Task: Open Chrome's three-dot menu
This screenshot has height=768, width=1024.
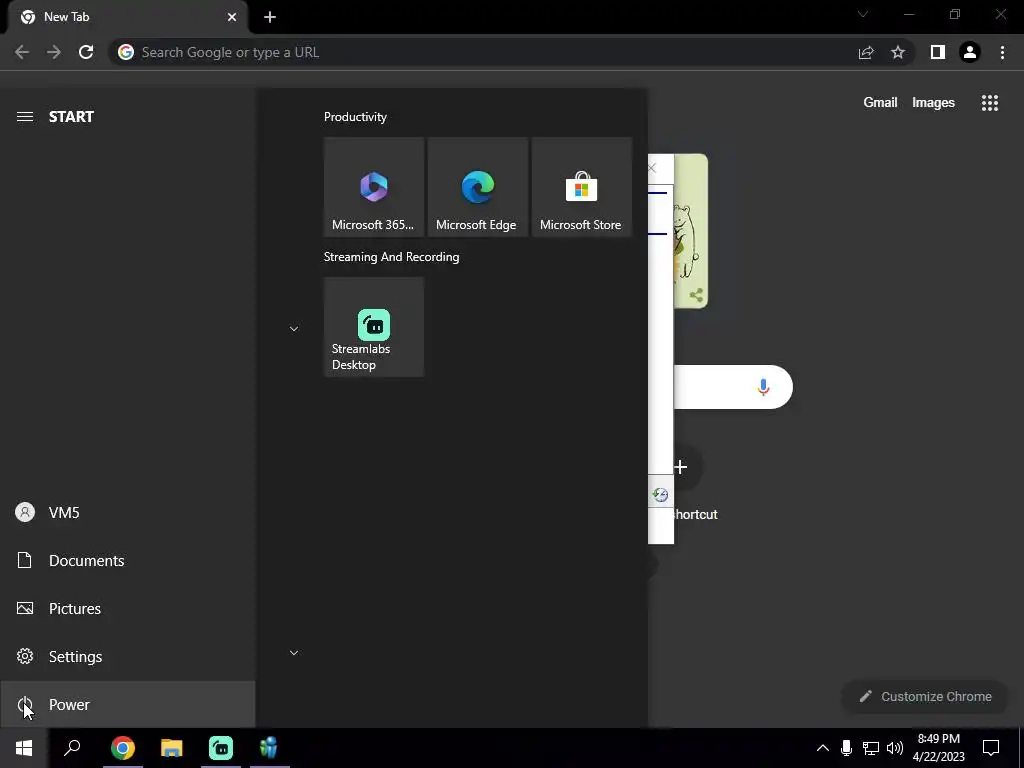Action: [1002, 52]
